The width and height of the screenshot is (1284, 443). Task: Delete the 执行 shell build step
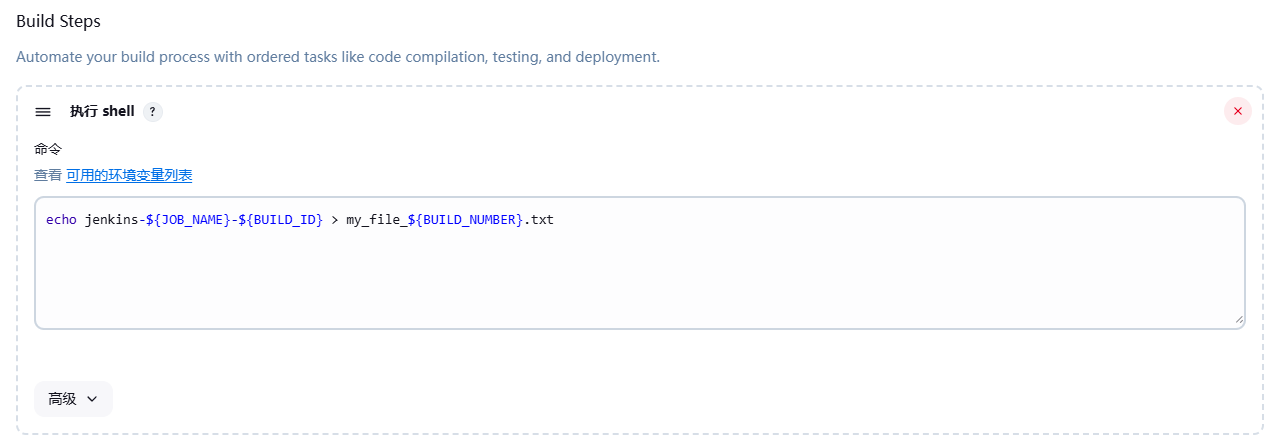[1237, 111]
